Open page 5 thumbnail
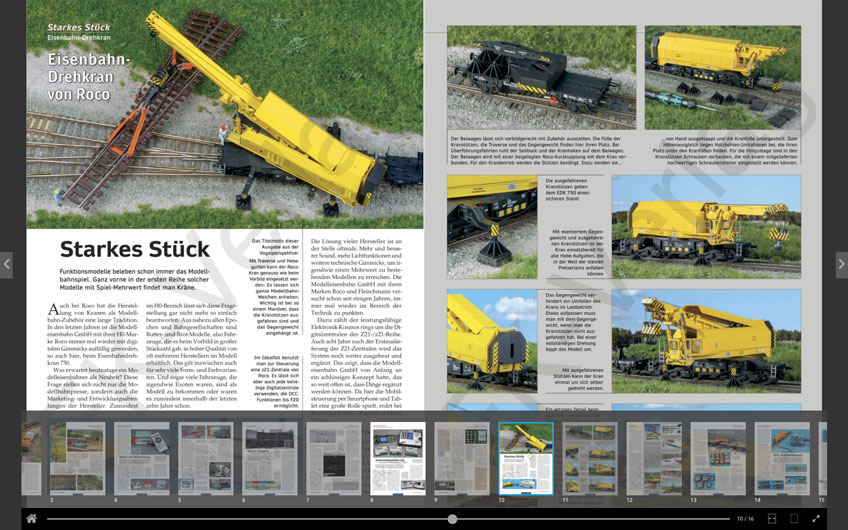Screen dimensions: 848x530 point(206,459)
